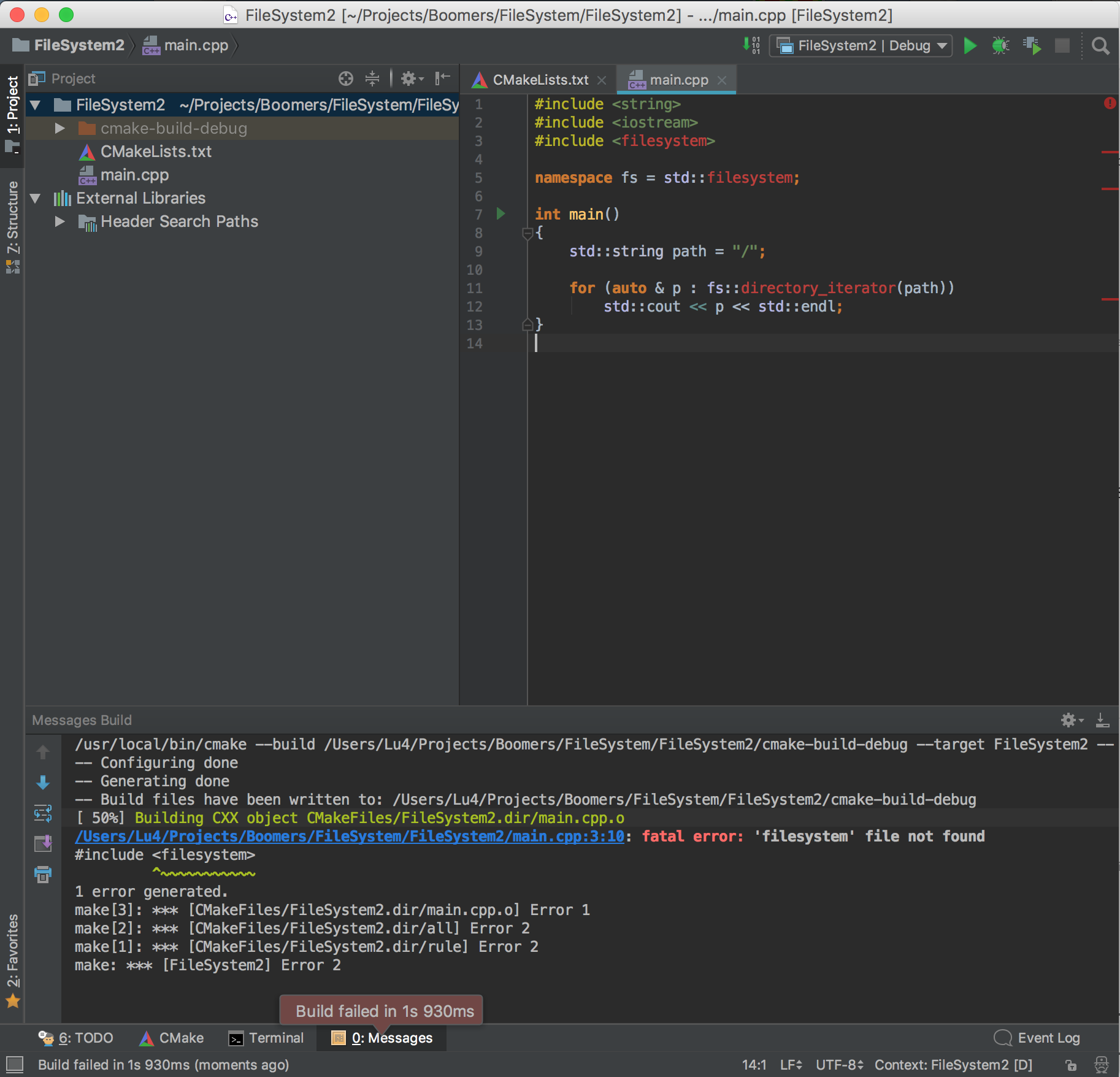Viewport: 1120px width, 1077px height.
Task: Start debugging with the bug icon
Action: click(x=1000, y=46)
